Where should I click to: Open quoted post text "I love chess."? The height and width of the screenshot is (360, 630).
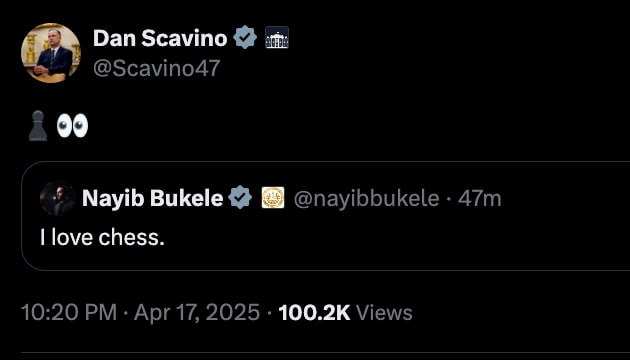pos(102,237)
